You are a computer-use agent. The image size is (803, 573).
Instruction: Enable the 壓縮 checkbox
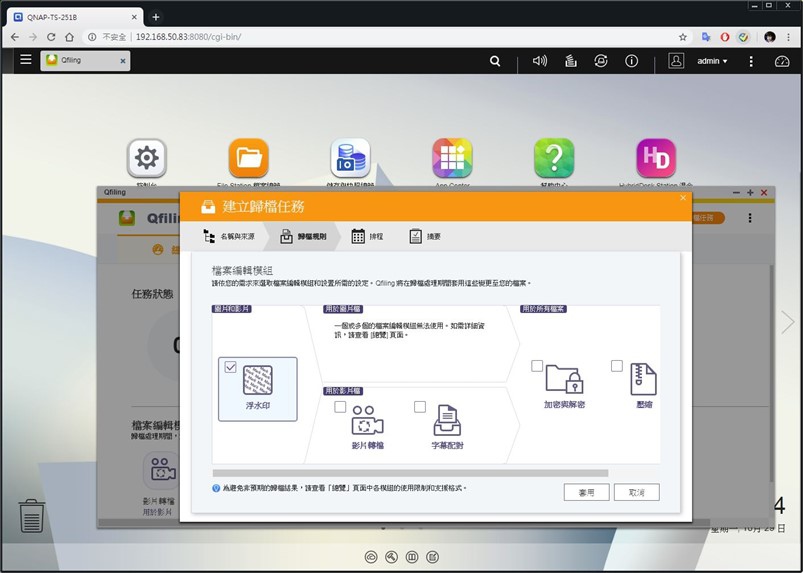pos(617,366)
